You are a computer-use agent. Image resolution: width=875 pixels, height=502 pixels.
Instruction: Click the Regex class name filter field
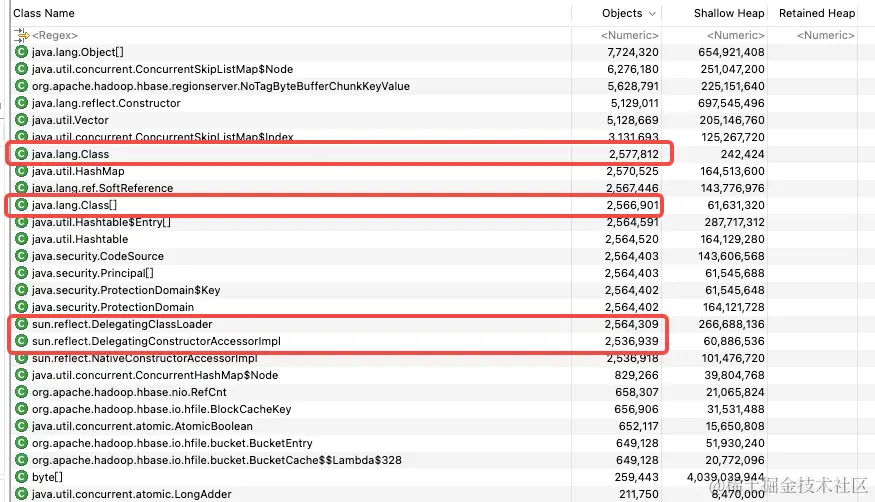pos(55,35)
